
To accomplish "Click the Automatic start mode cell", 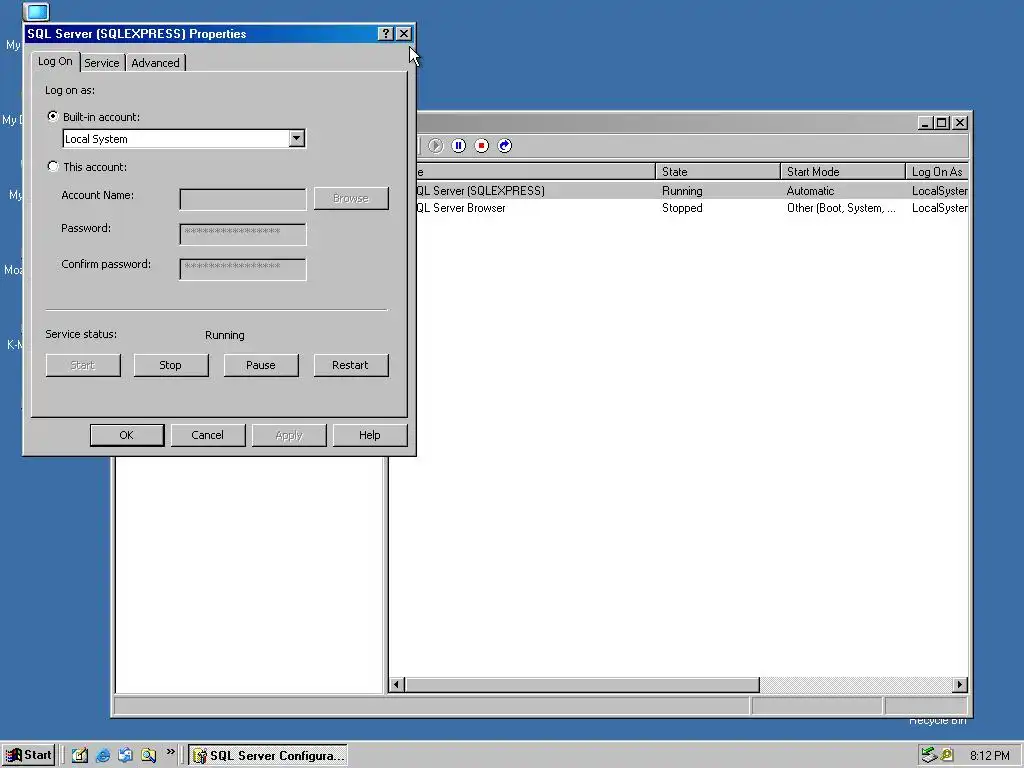I will (x=810, y=191).
